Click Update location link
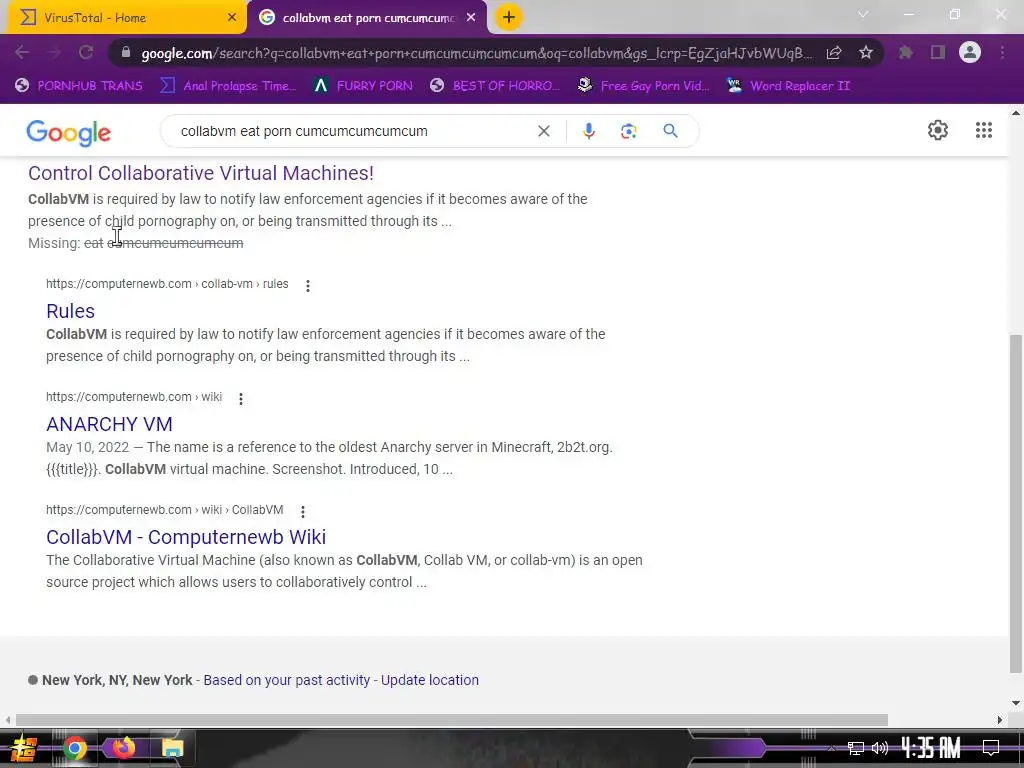Viewport: 1024px width, 768px height. tap(430, 680)
